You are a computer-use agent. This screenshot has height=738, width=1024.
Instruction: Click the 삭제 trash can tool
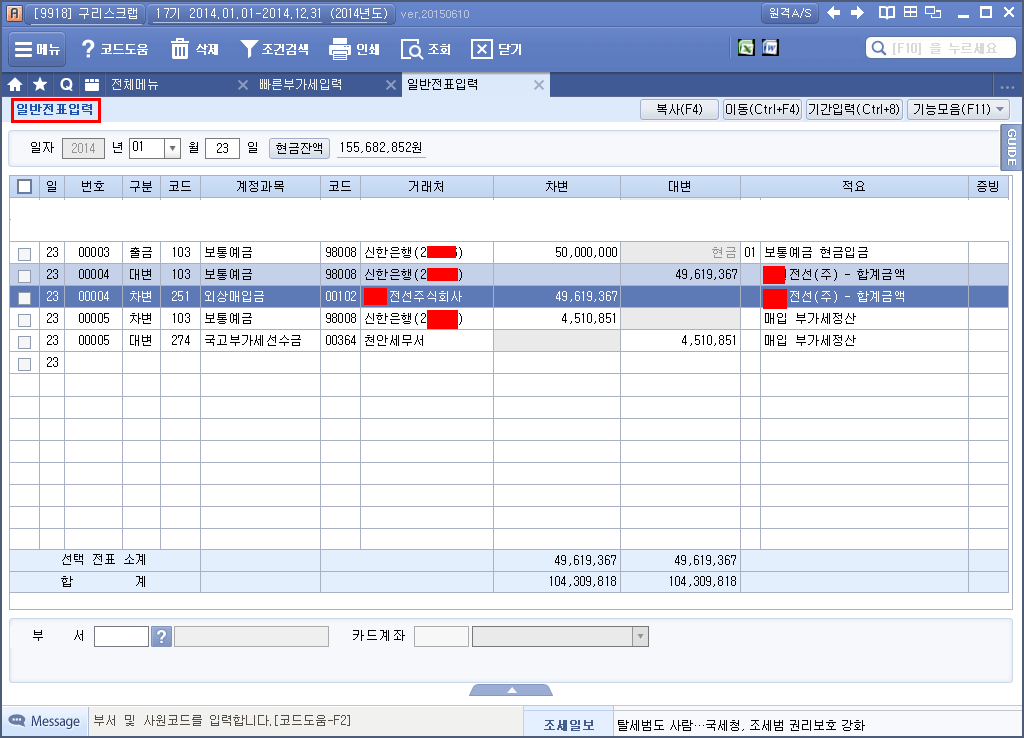194,50
